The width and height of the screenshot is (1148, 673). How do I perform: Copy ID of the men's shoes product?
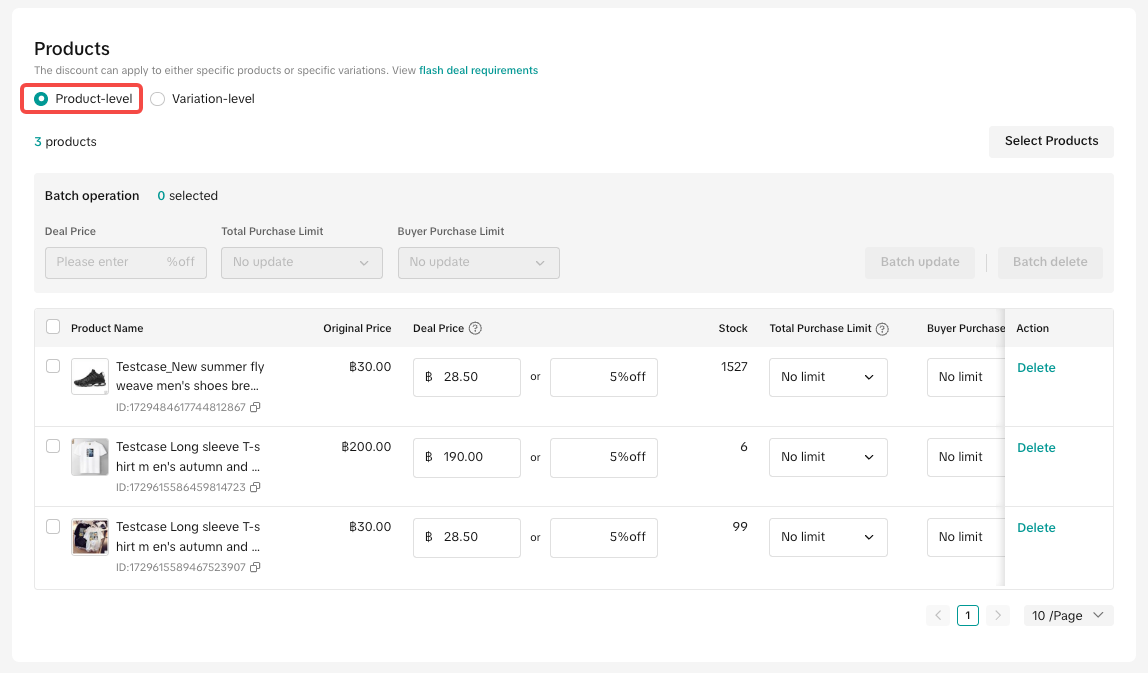255,408
